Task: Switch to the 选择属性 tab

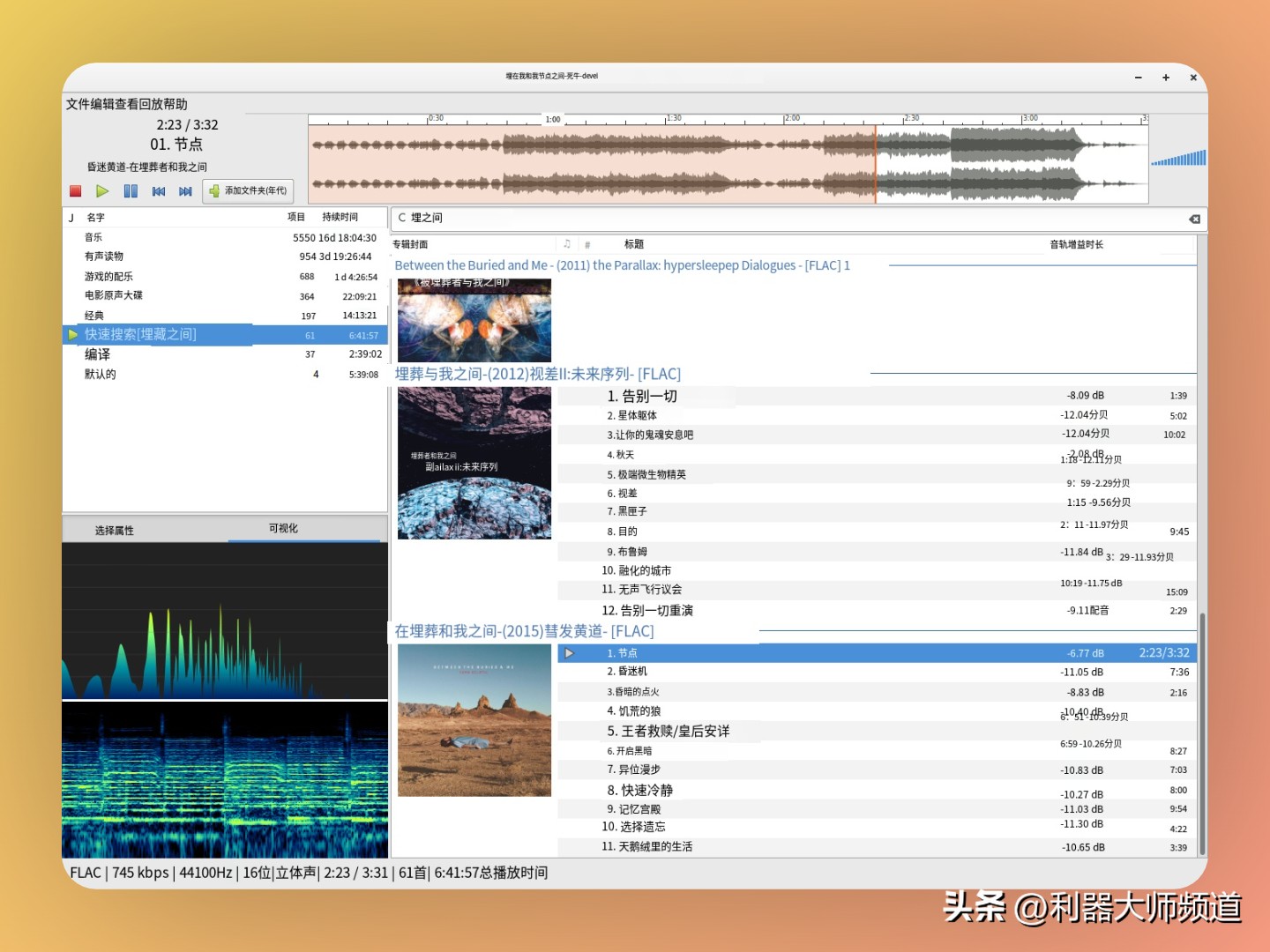Action: point(115,531)
